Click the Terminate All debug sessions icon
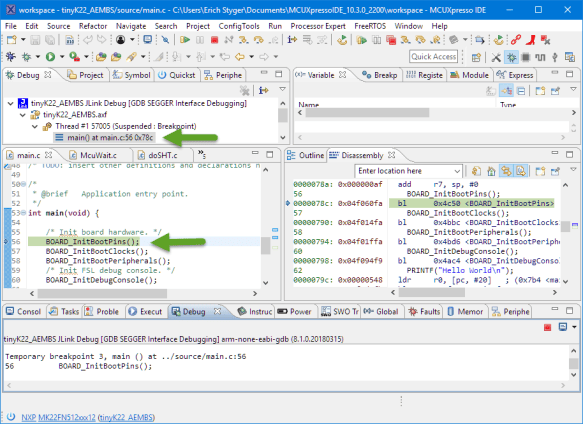 coord(391,40)
